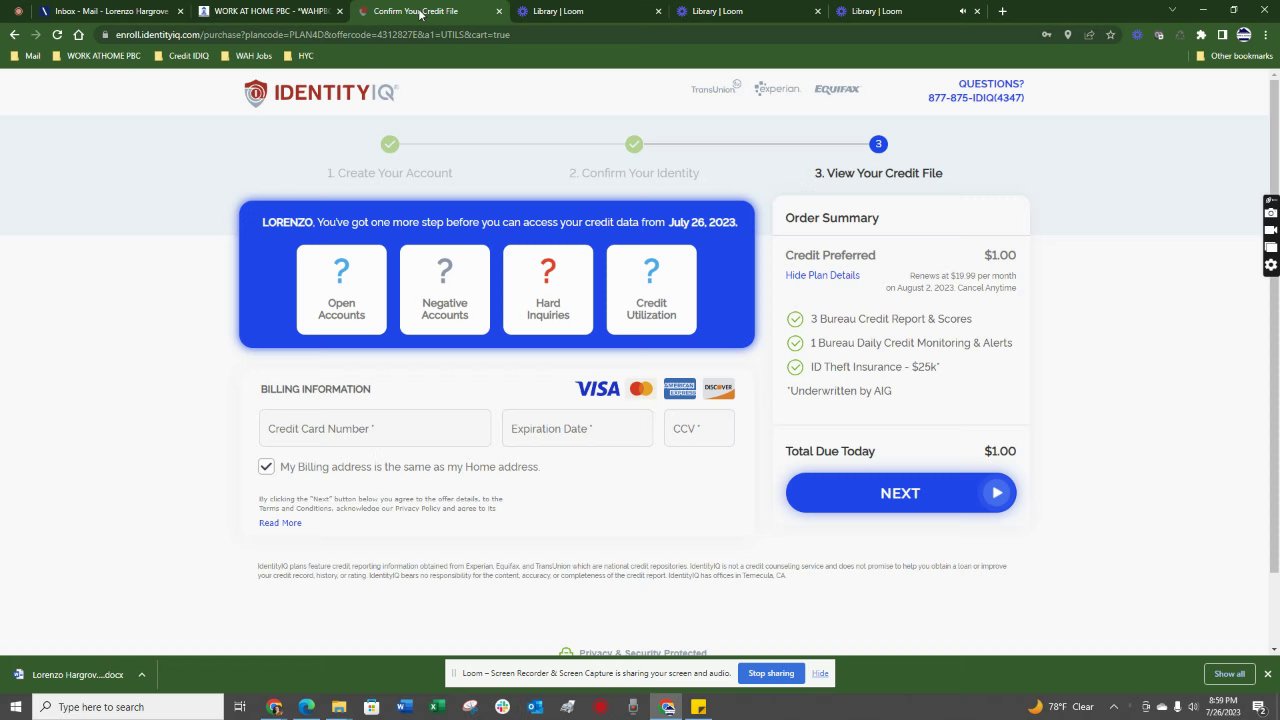1280x720 pixels.
Task: Expand the Chrome tab search dropdown
Action: pyautogui.click(x=1173, y=11)
